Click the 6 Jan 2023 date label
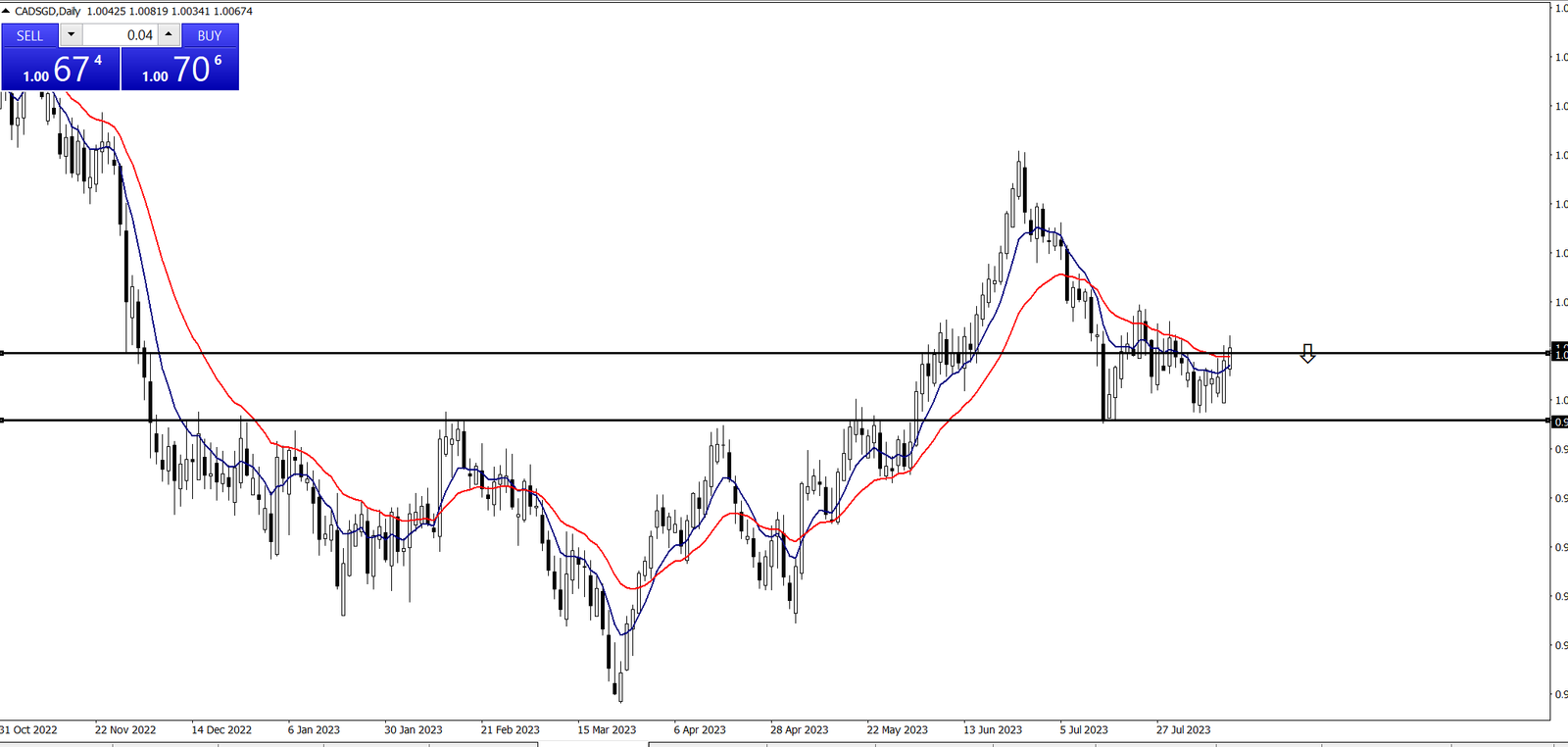The image size is (1568, 747). (x=314, y=729)
